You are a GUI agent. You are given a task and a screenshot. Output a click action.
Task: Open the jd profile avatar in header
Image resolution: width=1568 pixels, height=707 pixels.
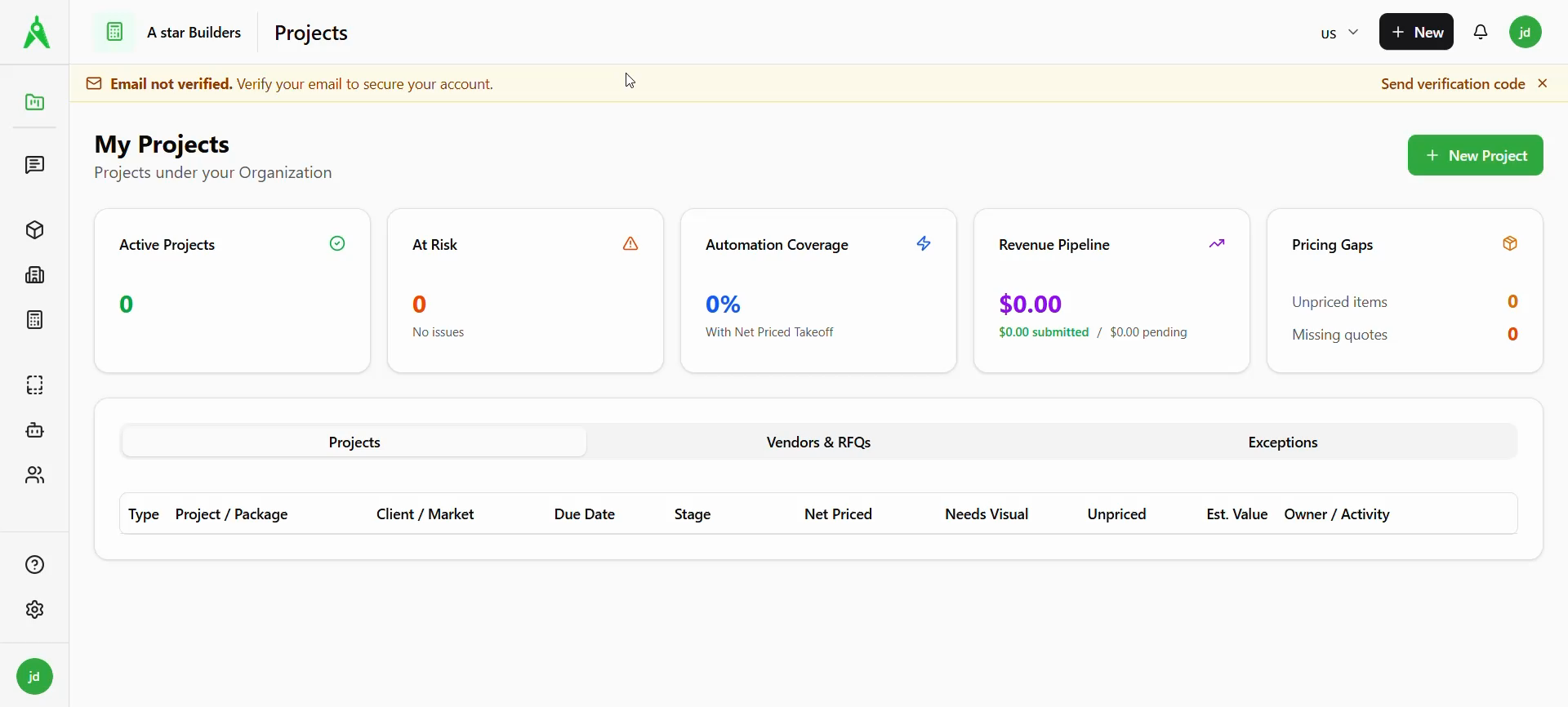(x=1525, y=33)
